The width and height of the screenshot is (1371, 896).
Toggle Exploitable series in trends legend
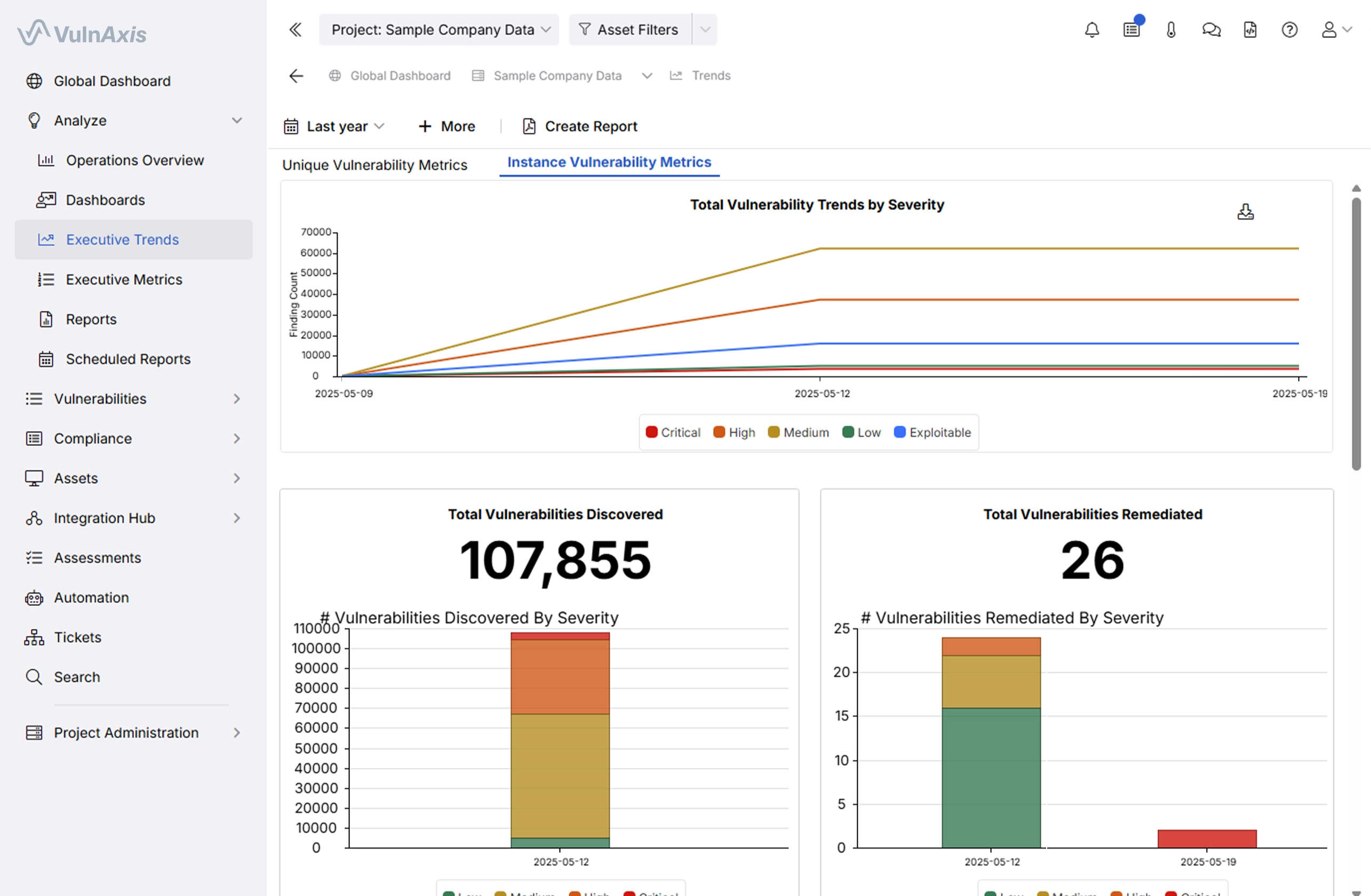932,433
